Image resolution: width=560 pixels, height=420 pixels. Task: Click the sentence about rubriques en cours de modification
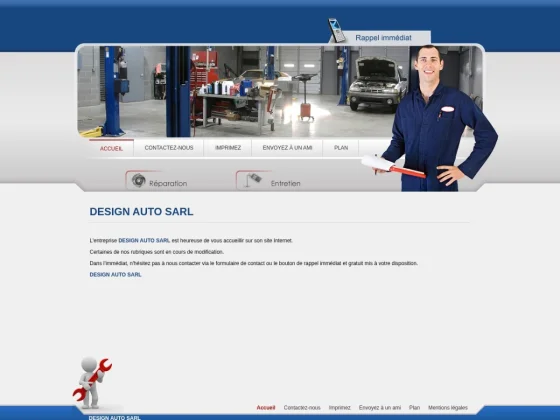point(157,252)
